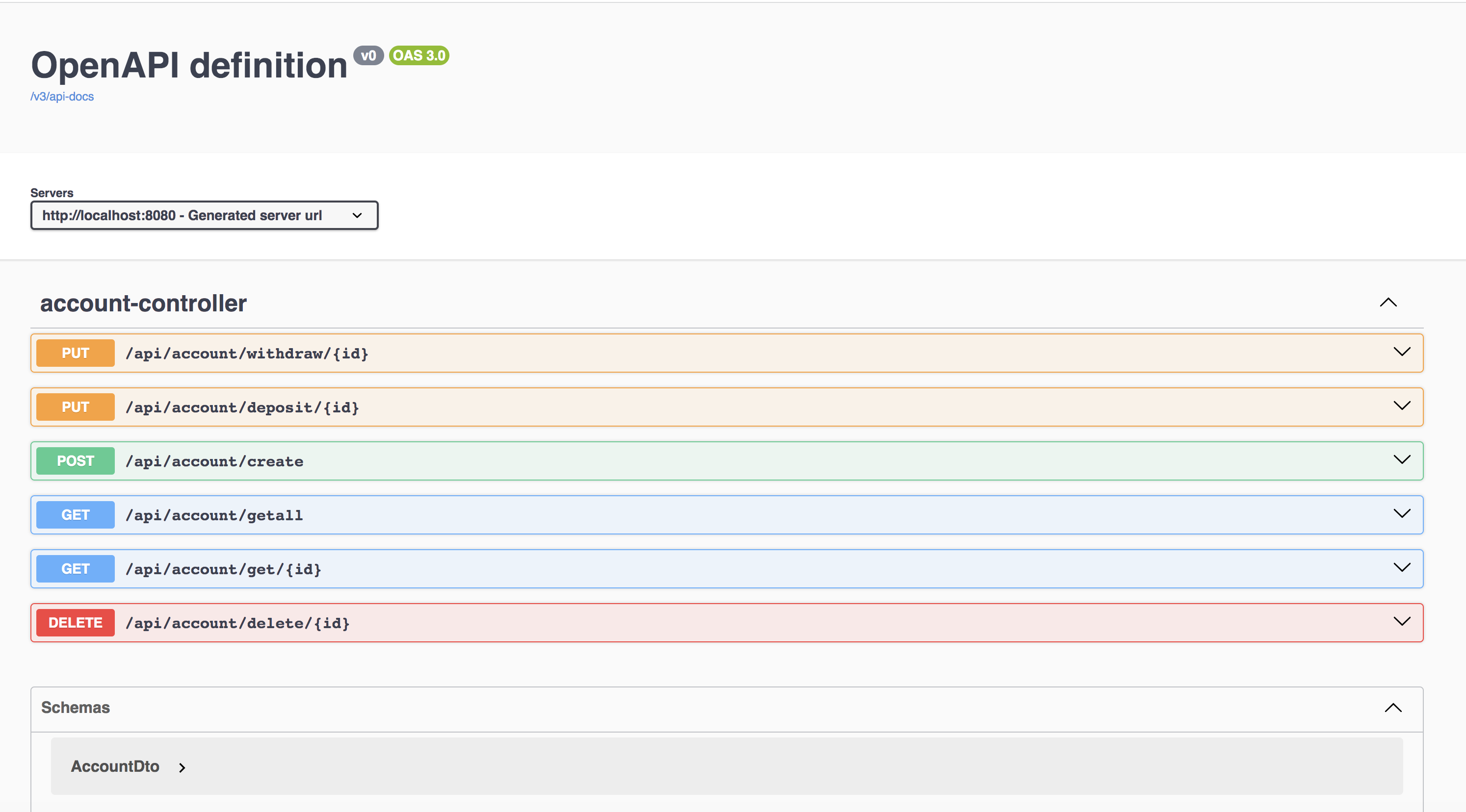Click the PUT badge on deposit endpoint
Image resolution: width=1466 pixels, height=812 pixels.
[x=75, y=406]
